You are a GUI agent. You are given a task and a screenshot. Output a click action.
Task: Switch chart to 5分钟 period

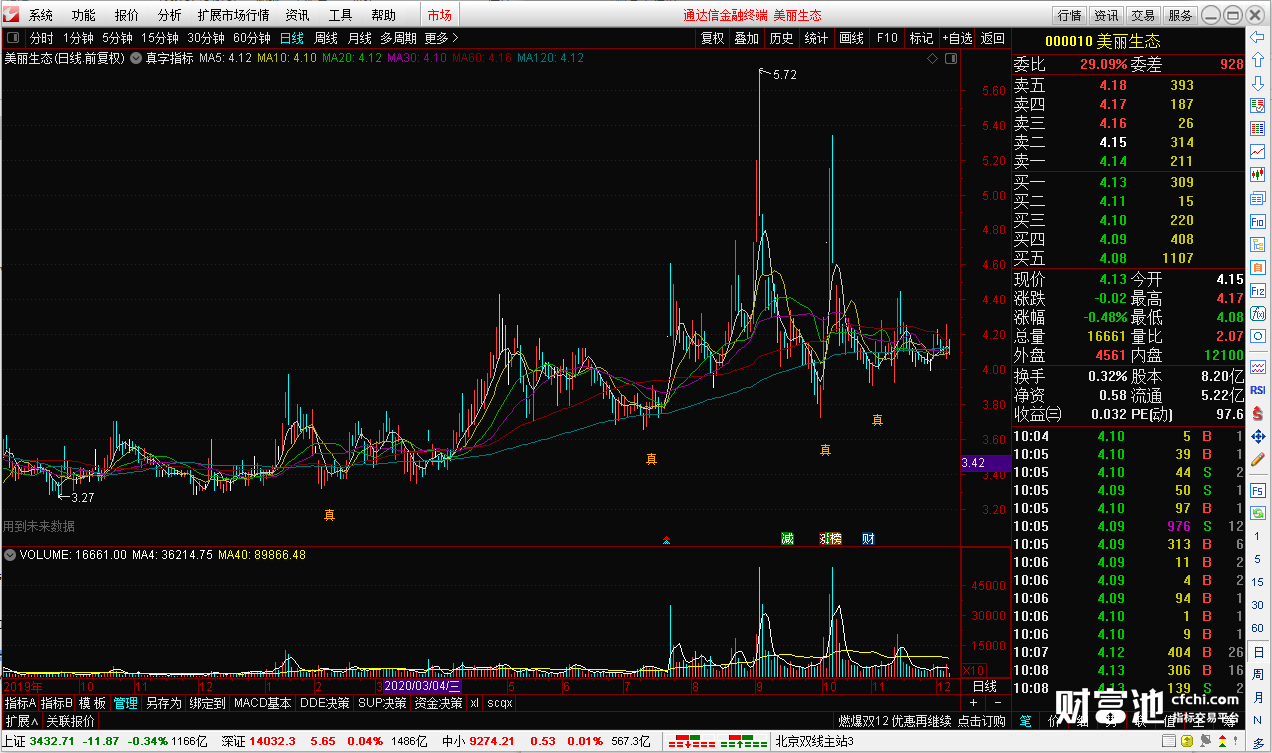pyautogui.click(x=117, y=38)
